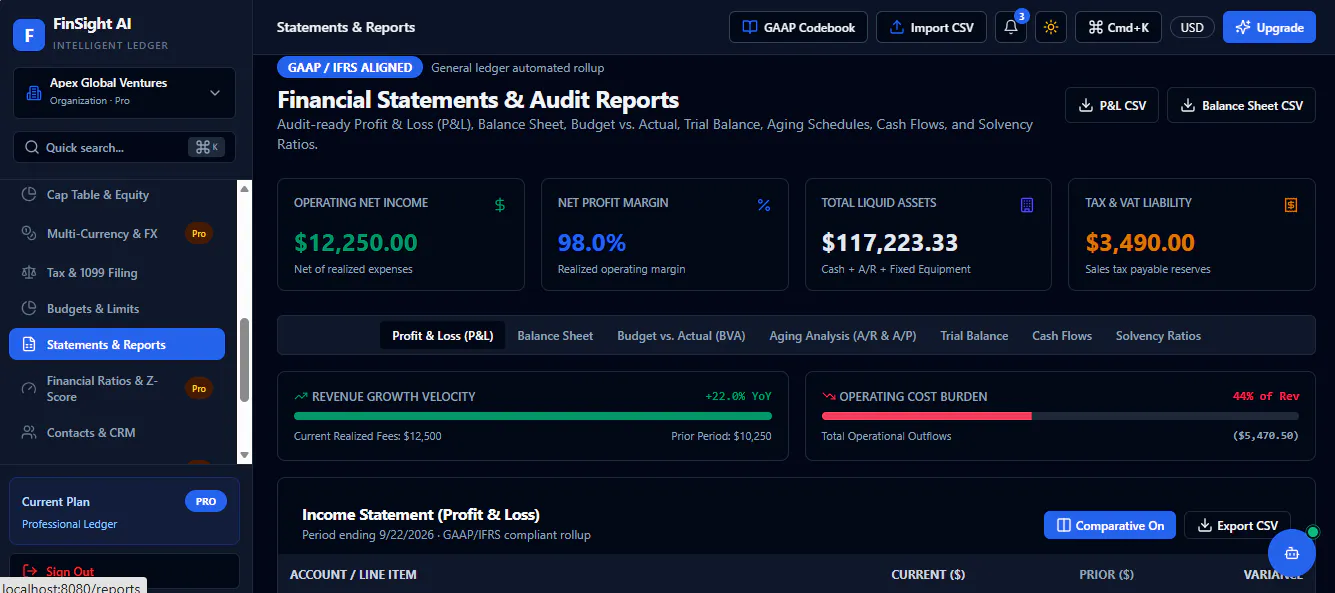Open the Cash Flows tab
Viewport: 1335px width, 593px height.
tap(1062, 336)
